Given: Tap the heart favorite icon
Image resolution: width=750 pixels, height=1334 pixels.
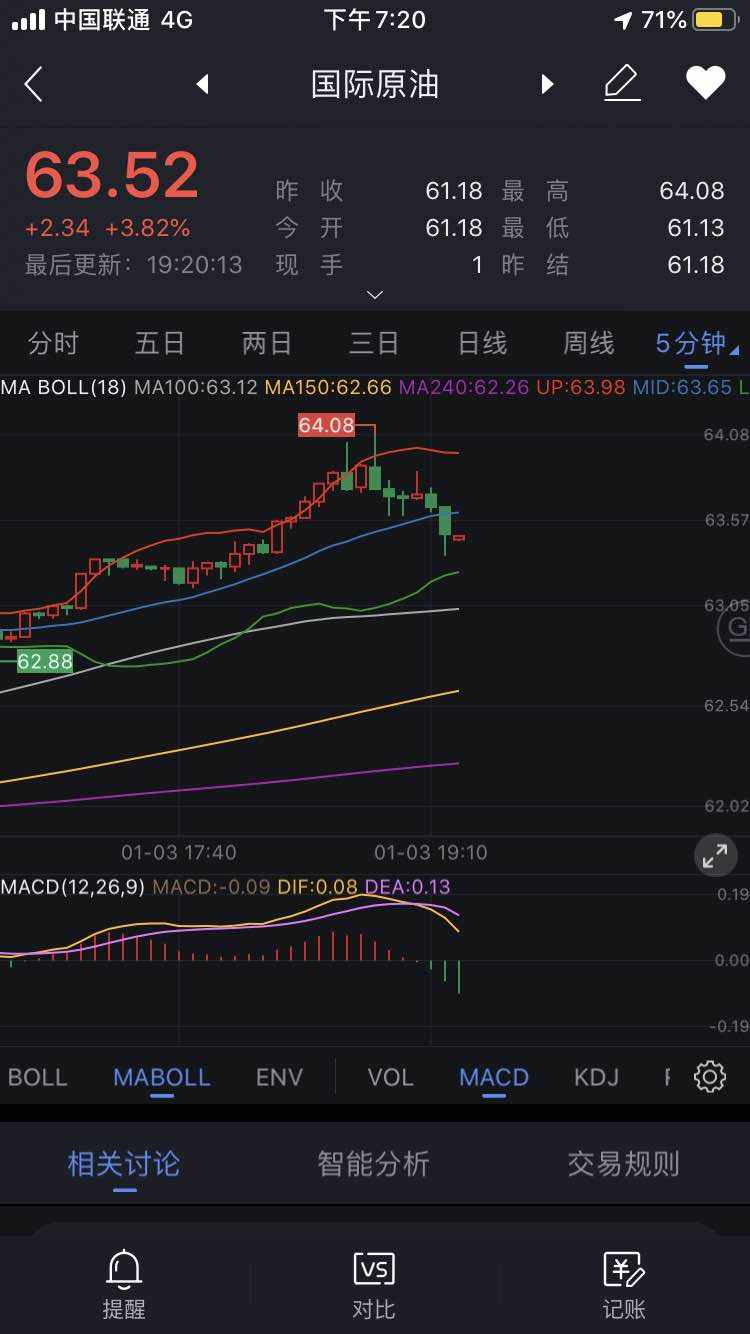Looking at the screenshot, I should (705, 83).
